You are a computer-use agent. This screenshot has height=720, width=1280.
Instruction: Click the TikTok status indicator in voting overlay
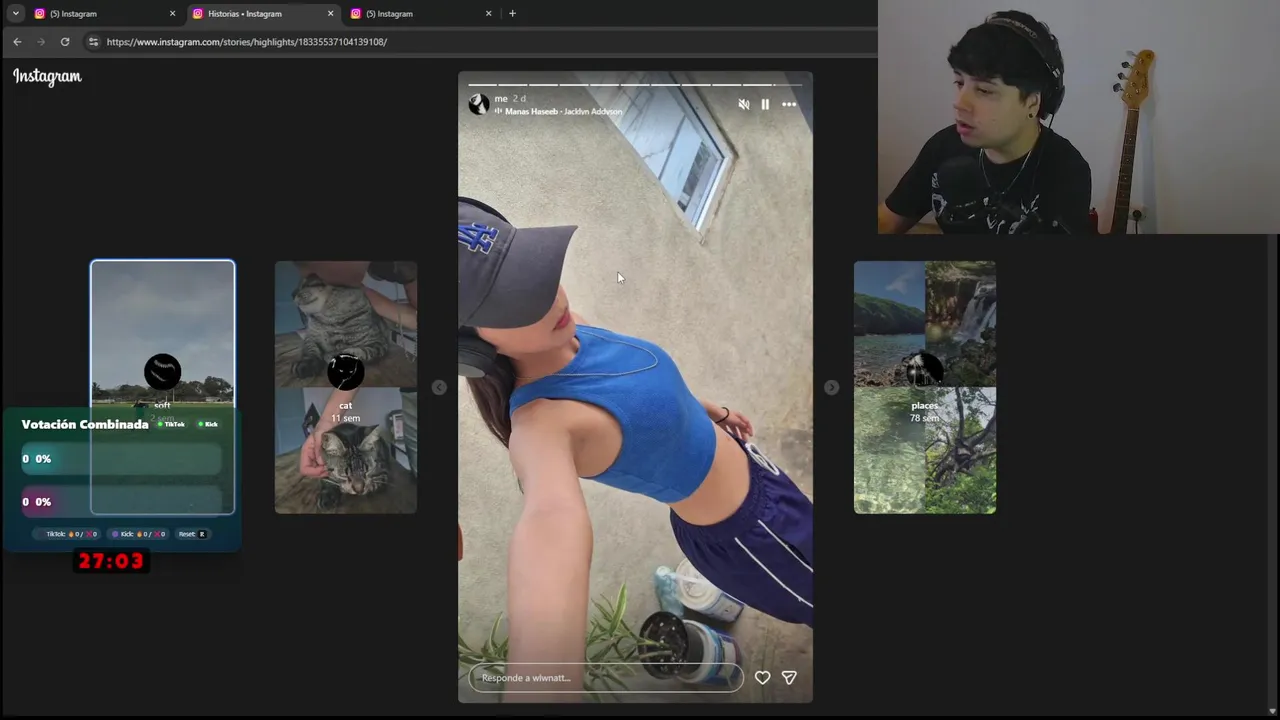(171, 424)
